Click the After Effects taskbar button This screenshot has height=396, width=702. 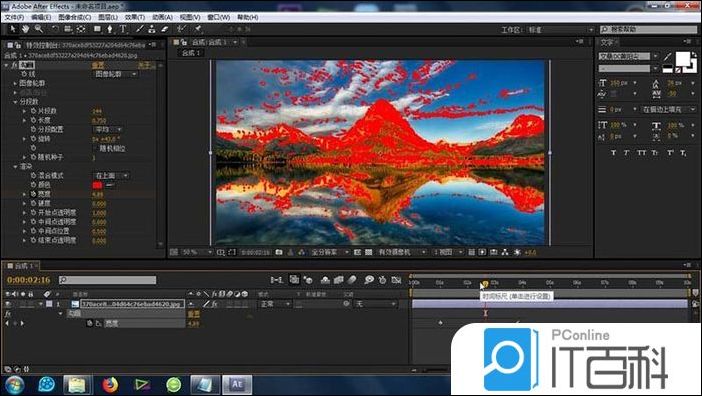point(237,385)
